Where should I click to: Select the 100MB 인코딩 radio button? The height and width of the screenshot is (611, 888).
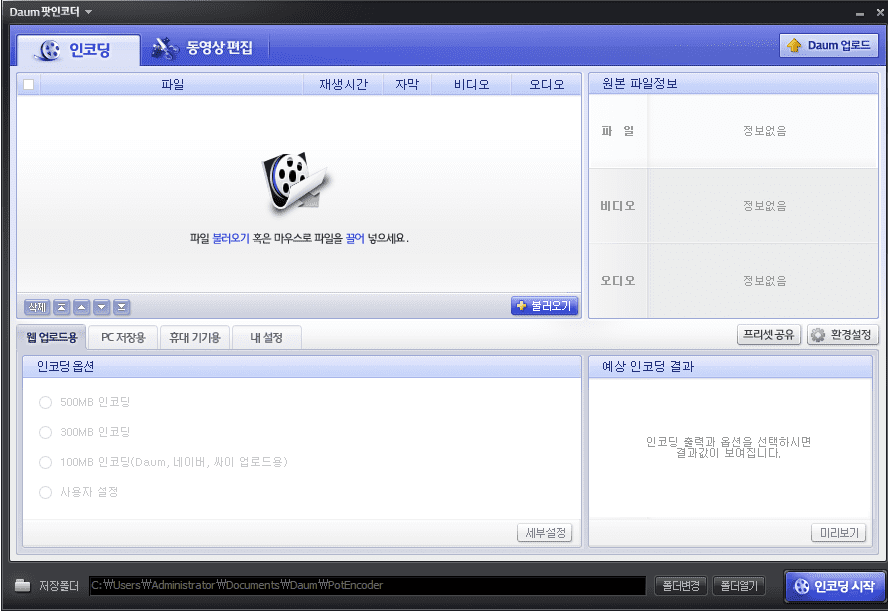(x=45, y=463)
